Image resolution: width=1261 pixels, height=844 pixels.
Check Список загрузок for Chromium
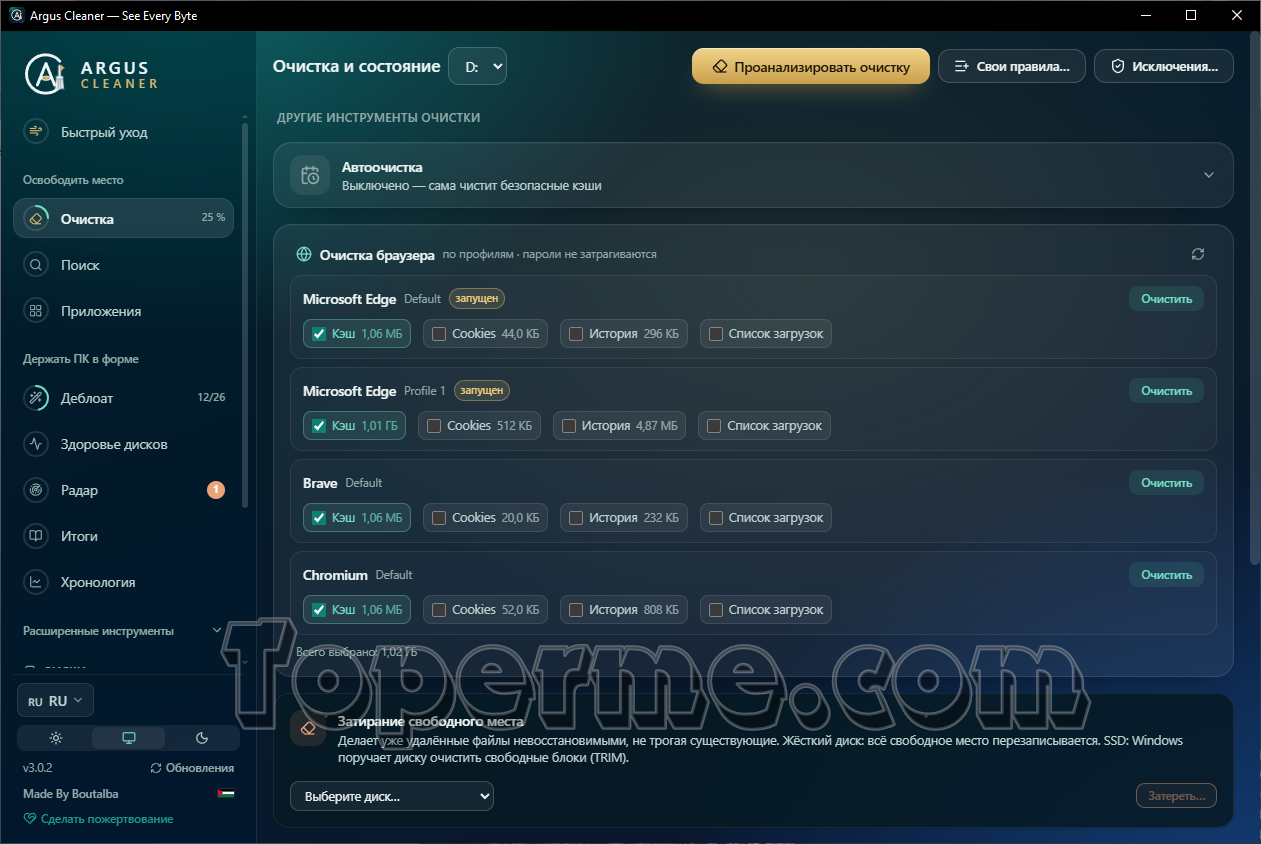715,610
